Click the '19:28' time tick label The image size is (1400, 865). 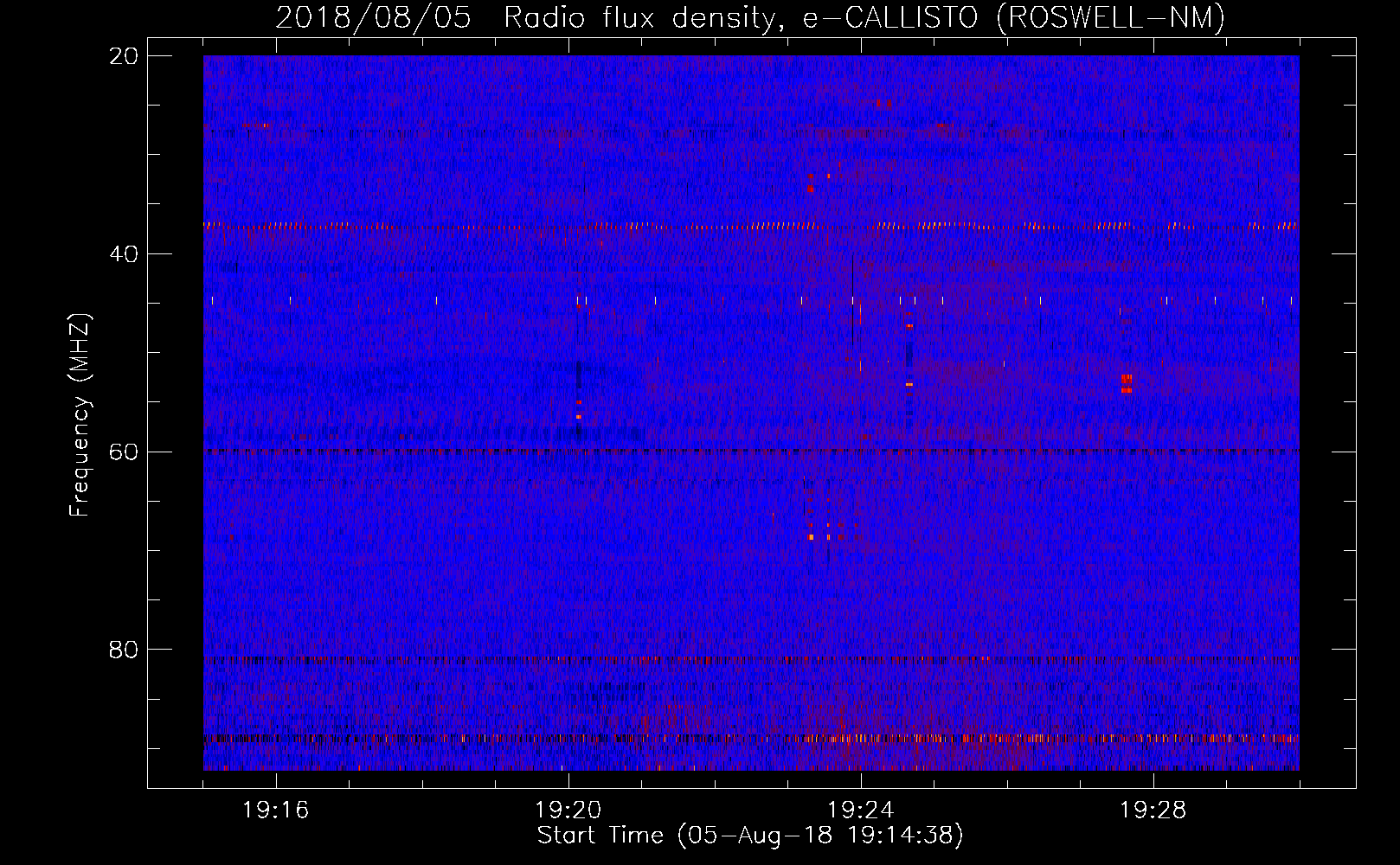(1153, 811)
